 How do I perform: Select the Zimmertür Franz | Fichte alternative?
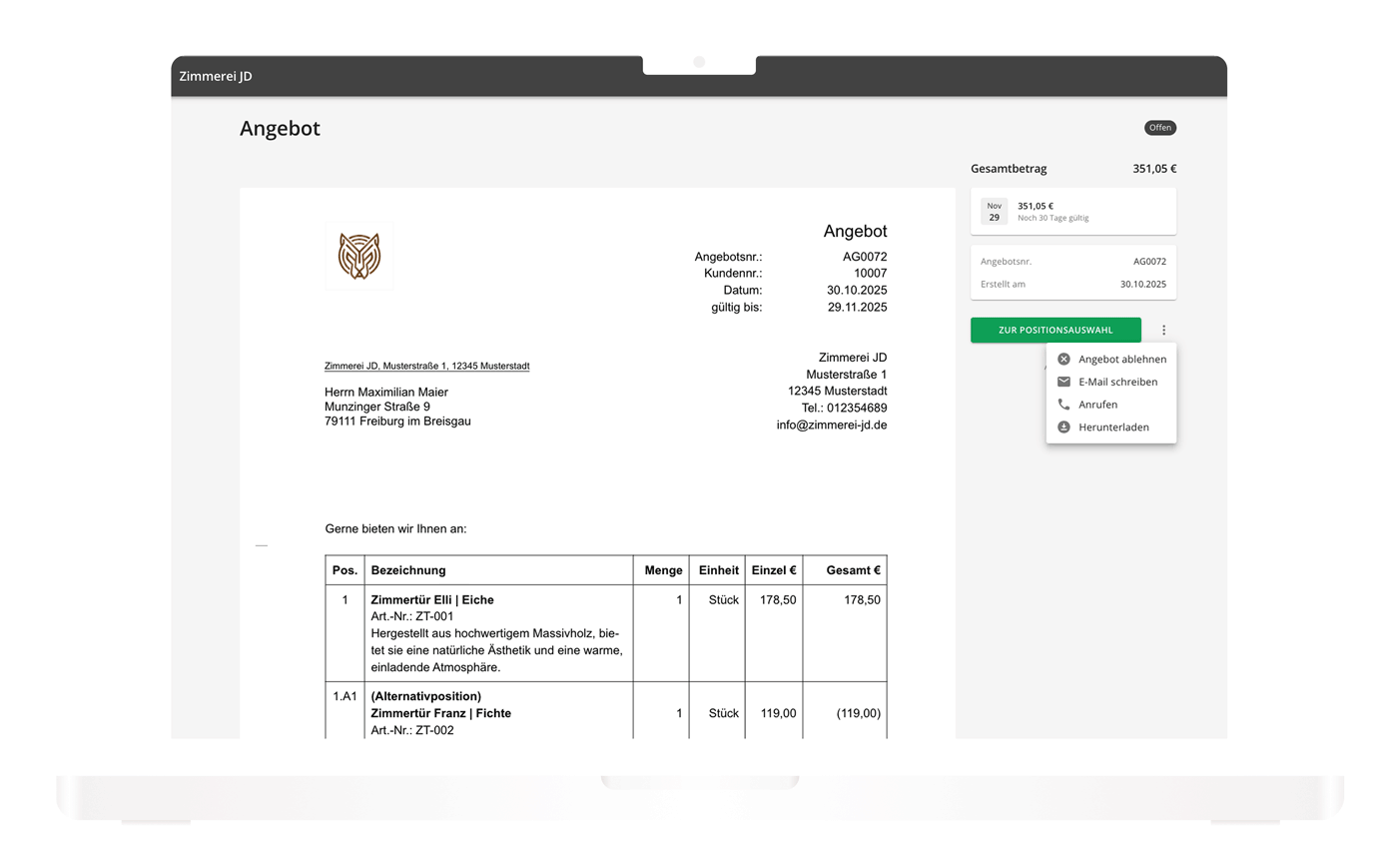pyautogui.click(x=440, y=713)
